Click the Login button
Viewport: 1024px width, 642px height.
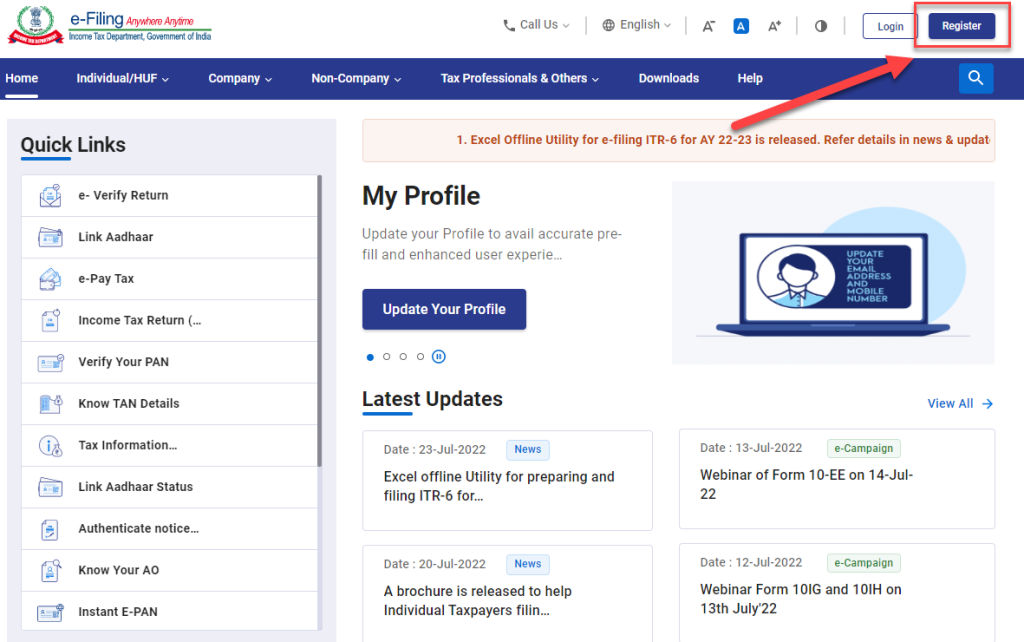click(x=890, y=26)
